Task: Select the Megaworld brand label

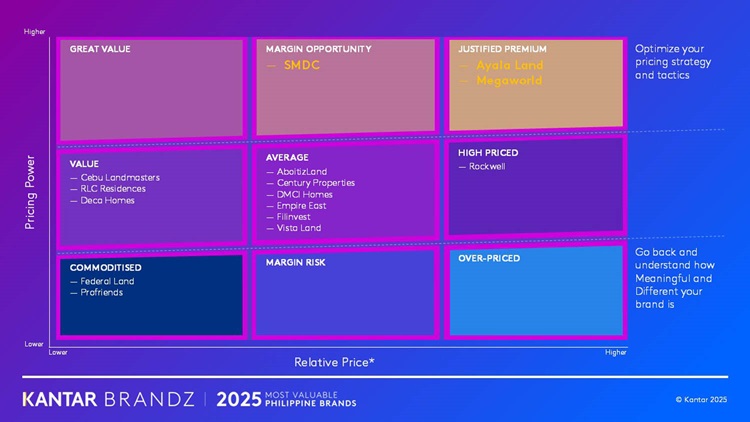Action: tap(509, 80)
